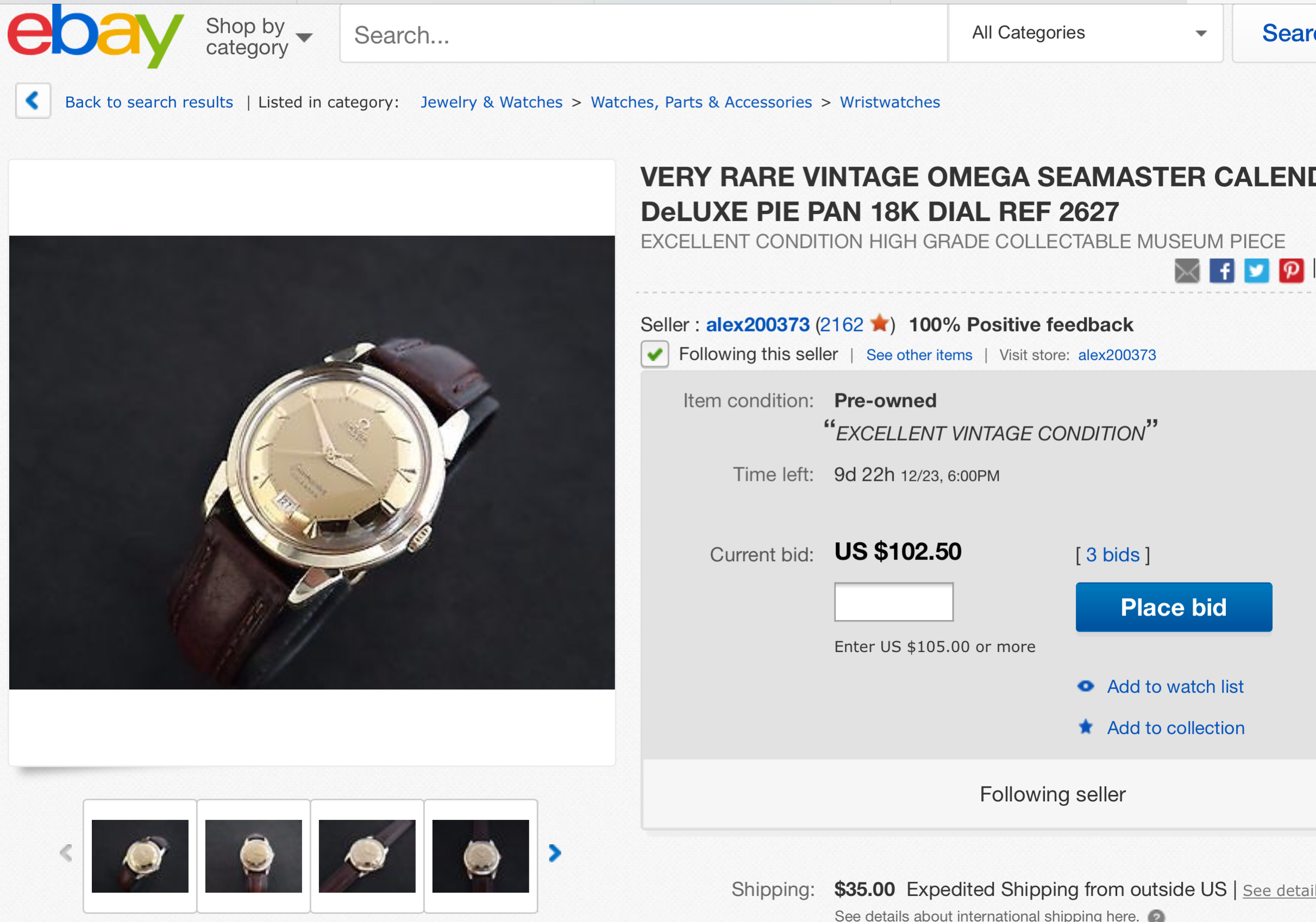The image size is (1316, 922).
Task: Open the 3 bids link
Action: click(1112, 555)
